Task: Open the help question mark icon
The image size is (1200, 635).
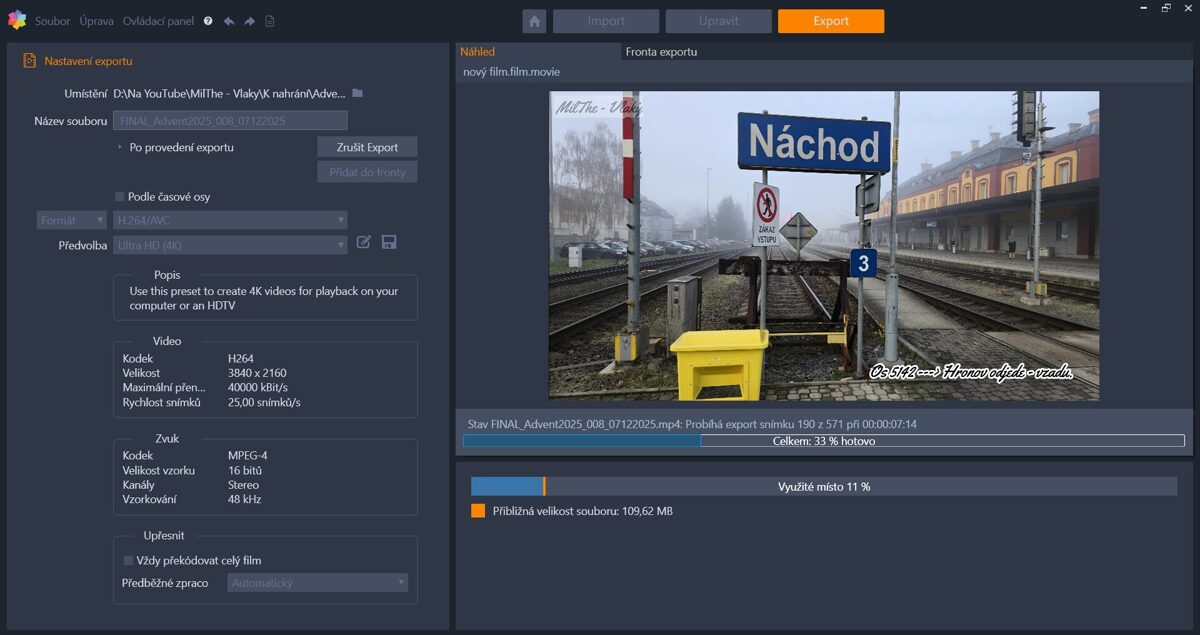Action: pos(208,21)
